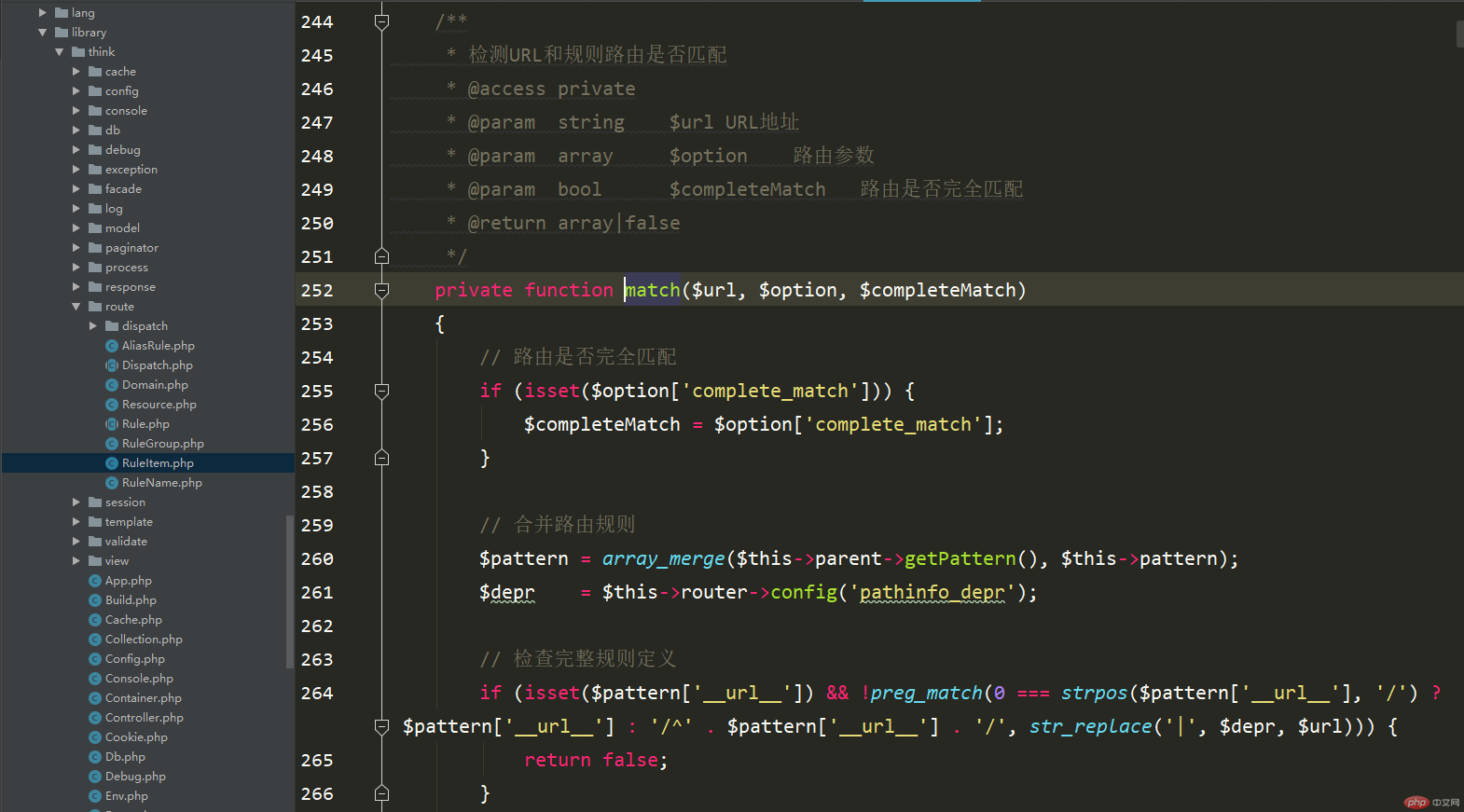The height and width of the screenshot is (812, 1464).
Task: Click the Build.php class icon
Action: [95, 600]
